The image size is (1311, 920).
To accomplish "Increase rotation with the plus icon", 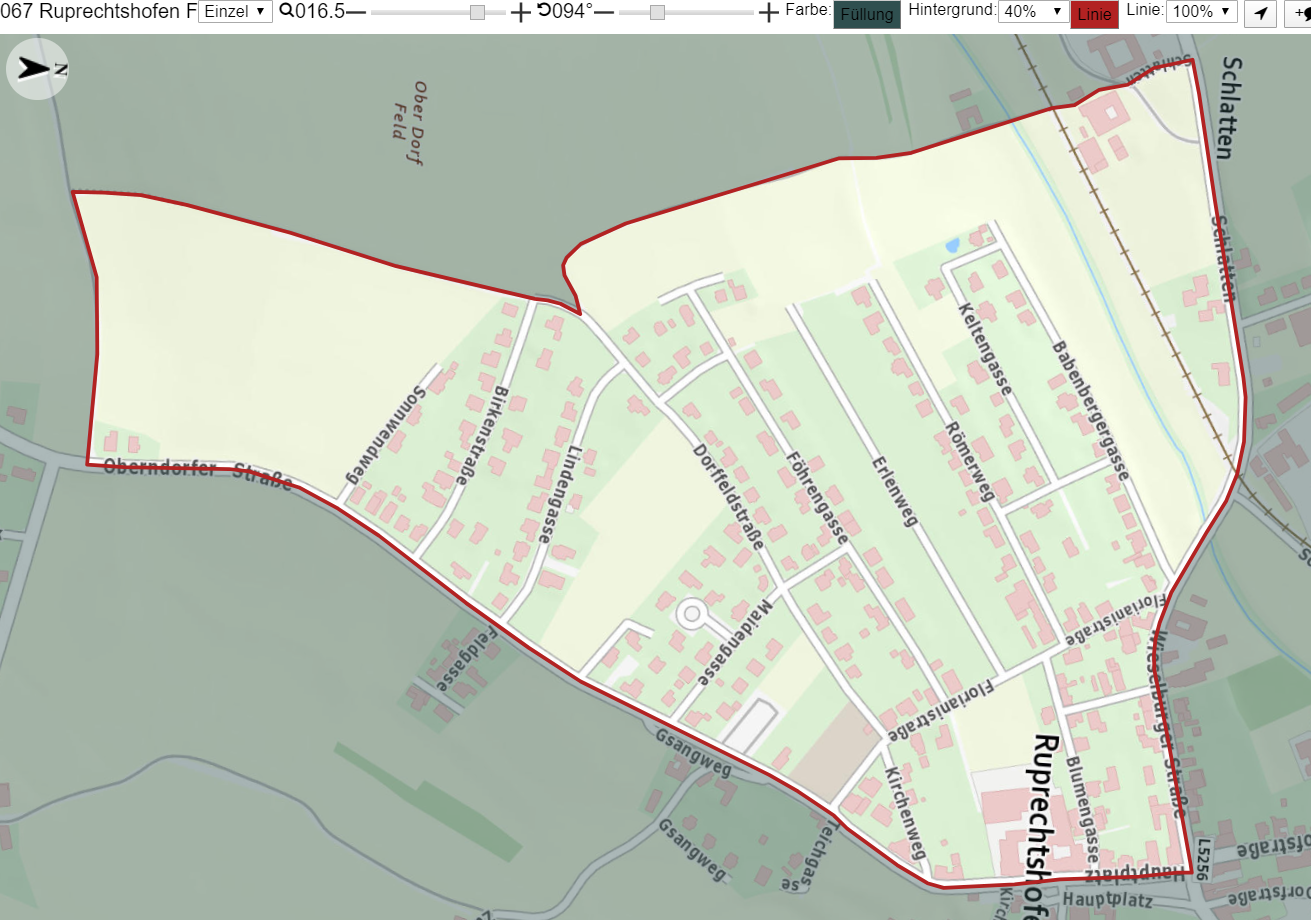I will click(x=768, y=12).
